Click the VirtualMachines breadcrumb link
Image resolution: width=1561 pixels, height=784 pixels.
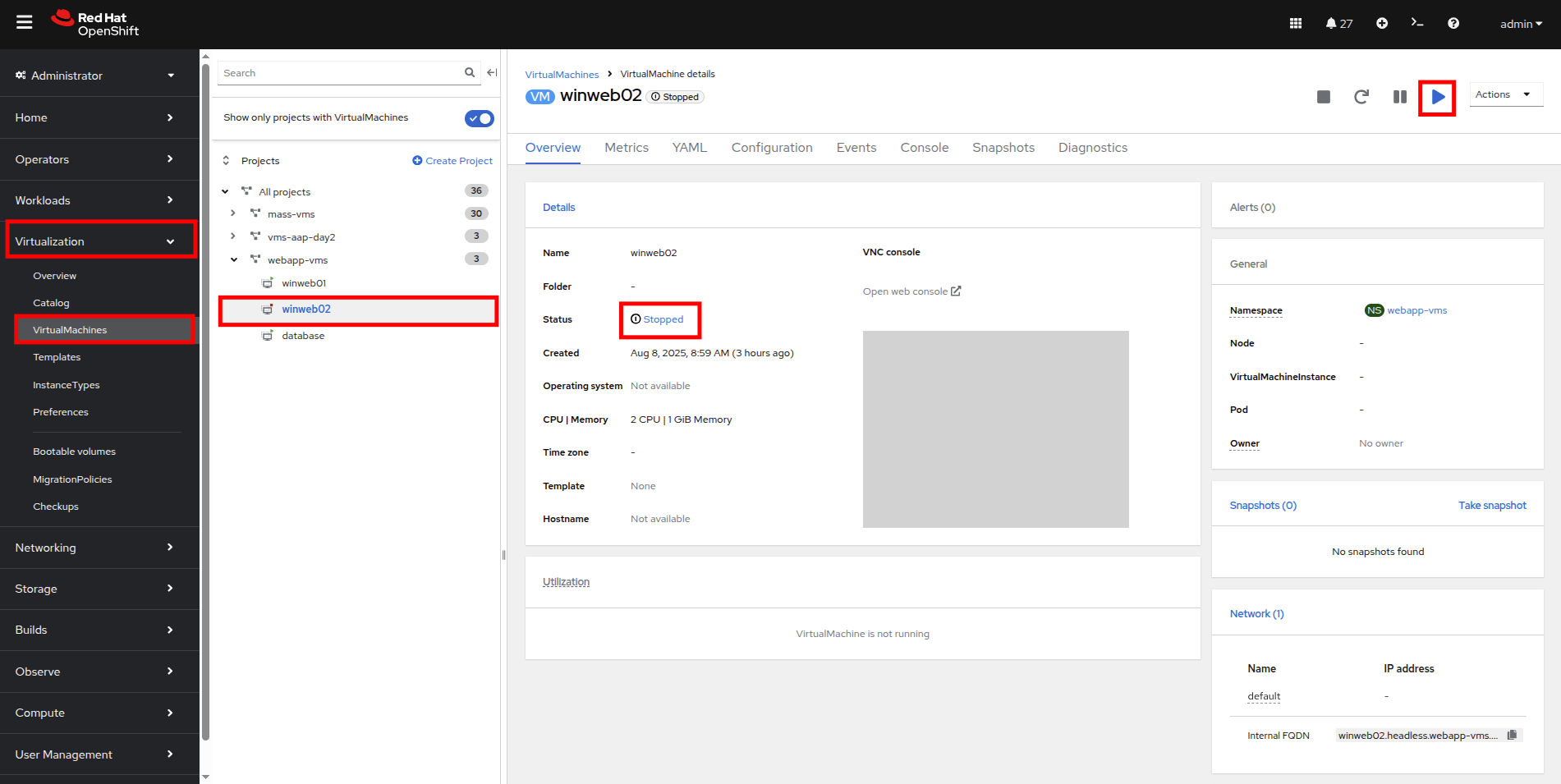[562, 75]
